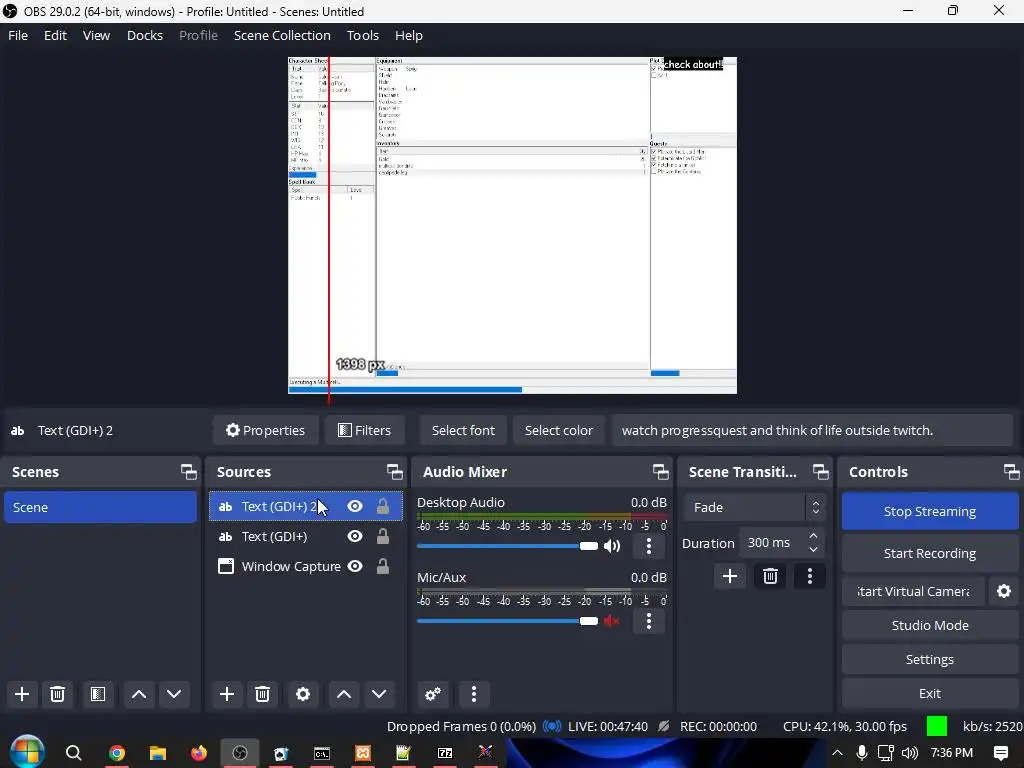Image resolution: width=1024 pixels, height=768 pixels.
Task: Open Desktop Audio options menu dots
Action: click(648, 546)
